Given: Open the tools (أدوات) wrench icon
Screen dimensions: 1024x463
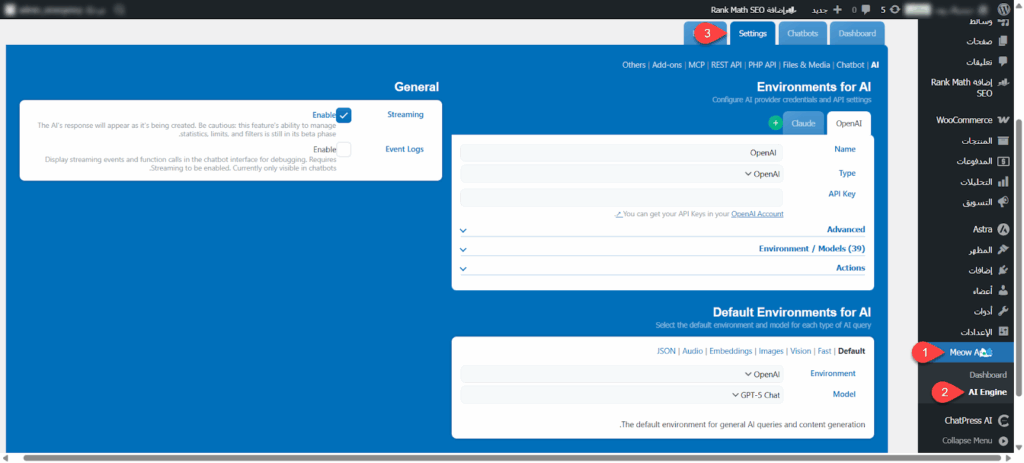Looking at the screenshot, I should [x=1003, y=311].
